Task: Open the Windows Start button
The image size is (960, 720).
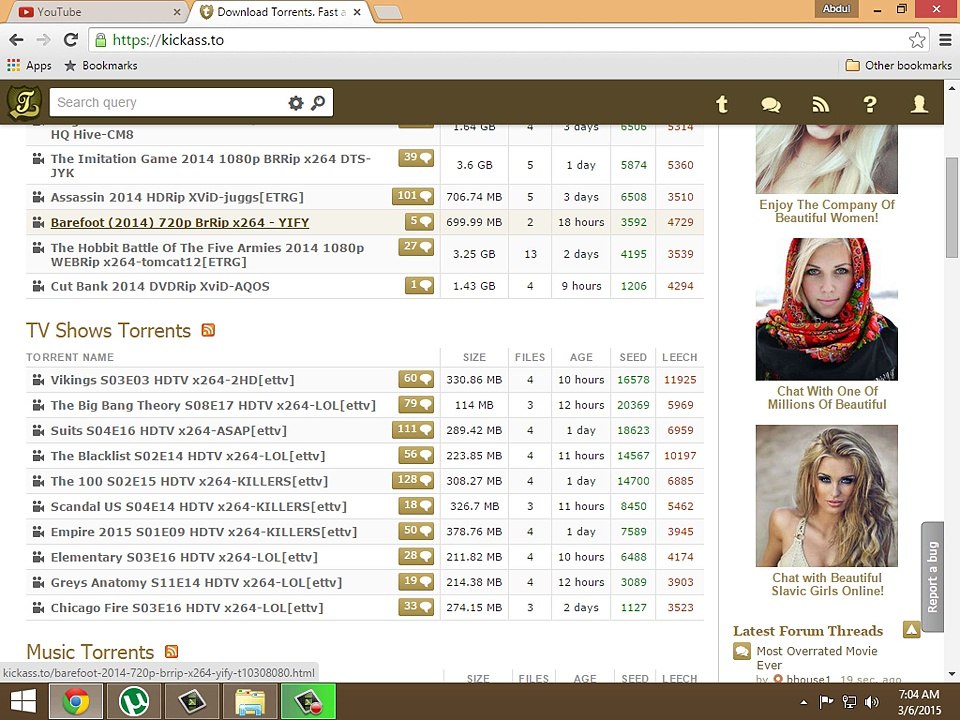Action: (x=23, y=702)
